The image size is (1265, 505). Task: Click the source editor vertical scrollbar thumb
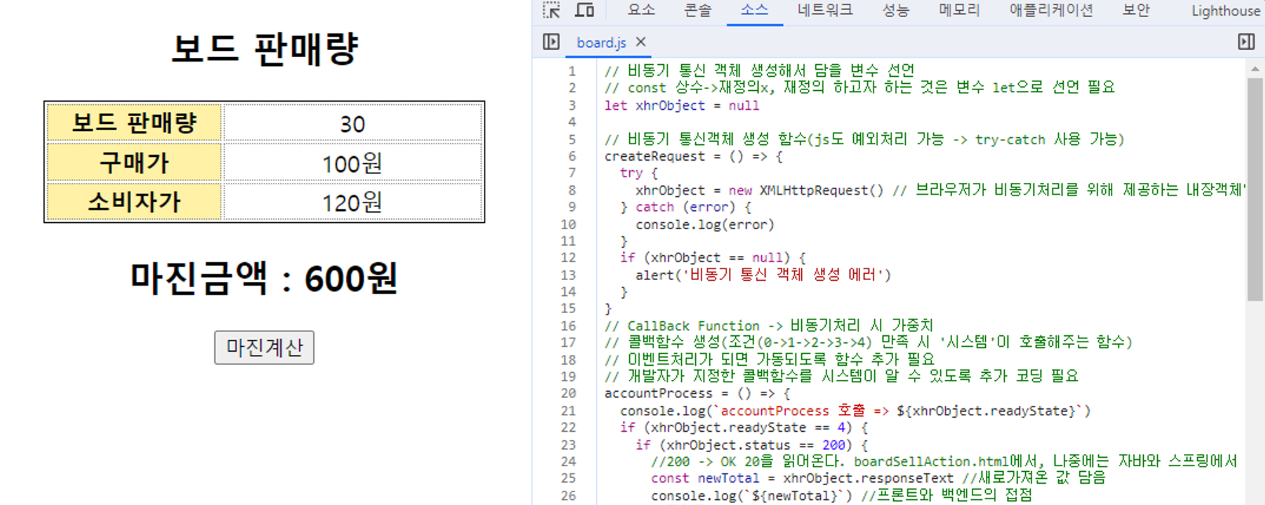click(1255, 189)
